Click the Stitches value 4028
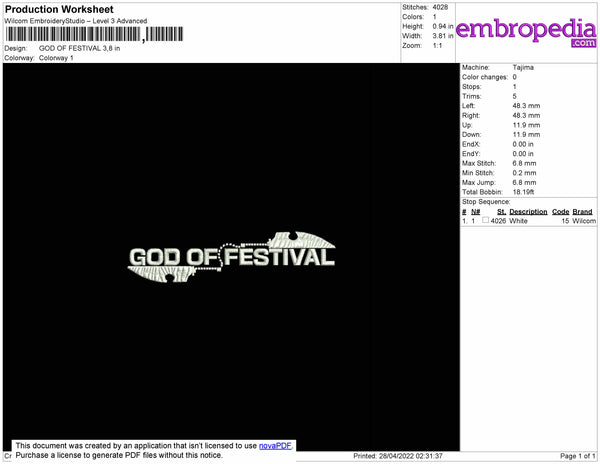Screen dimensions: 600x464 (440, 7)
